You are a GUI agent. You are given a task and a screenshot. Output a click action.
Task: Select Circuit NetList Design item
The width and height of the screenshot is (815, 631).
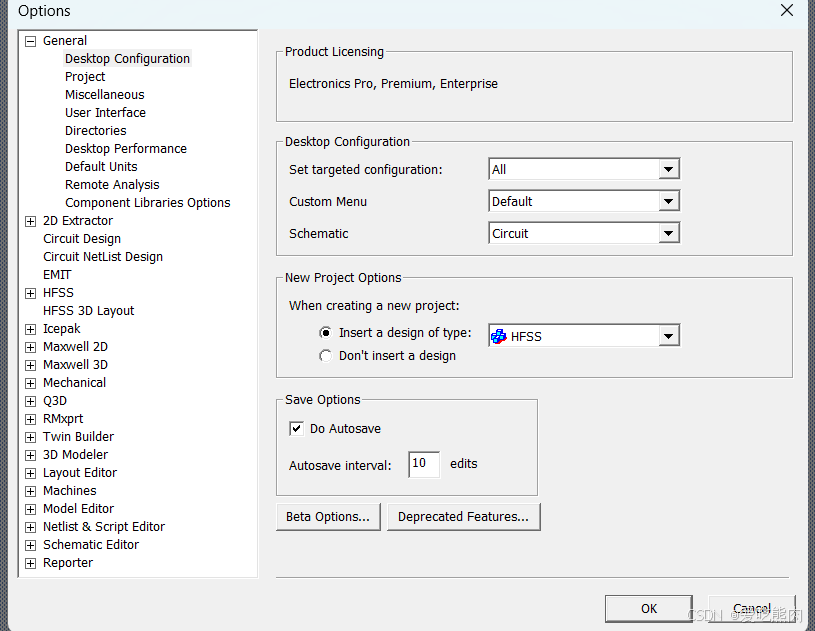coord(103,257)
